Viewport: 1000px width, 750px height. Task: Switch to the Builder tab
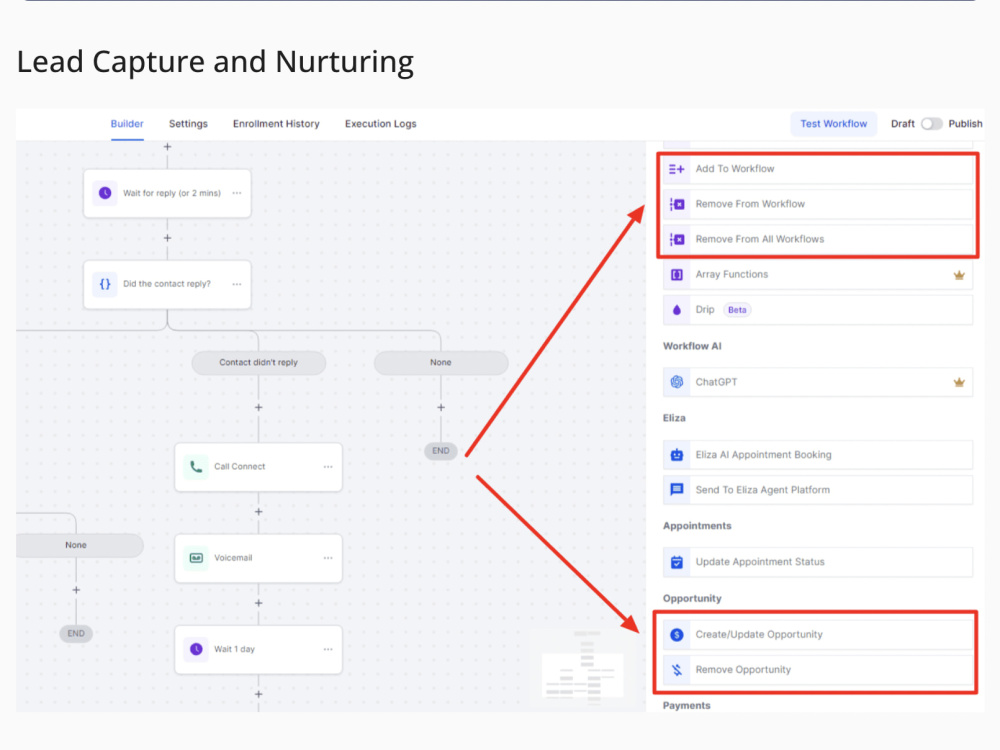click(x=127, y=124)
